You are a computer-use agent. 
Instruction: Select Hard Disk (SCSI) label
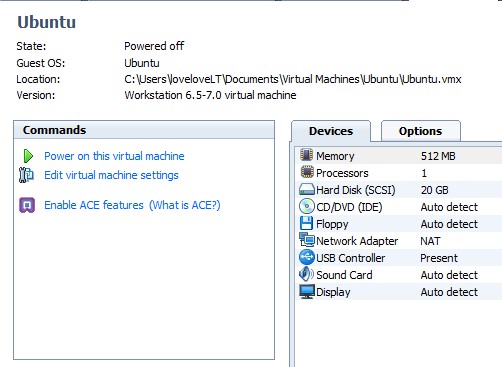tap(356, 190)
